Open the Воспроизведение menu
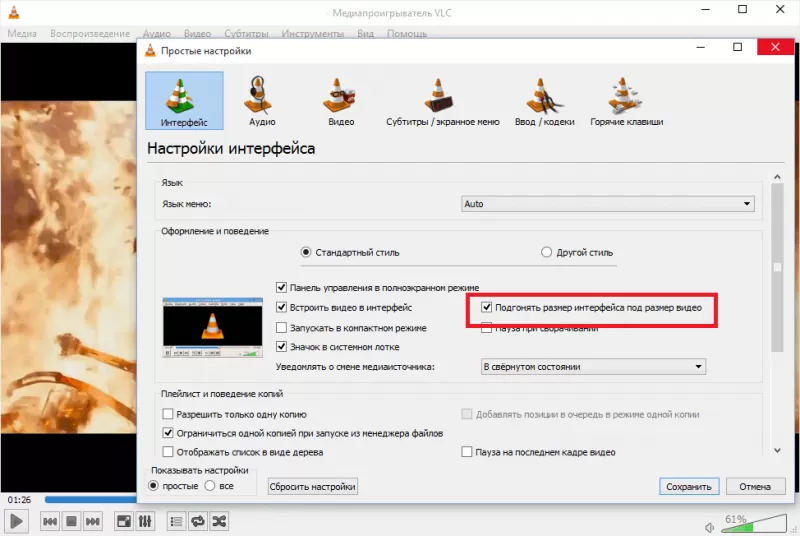The height and width of the screenshot is (536, 800). 90,34
